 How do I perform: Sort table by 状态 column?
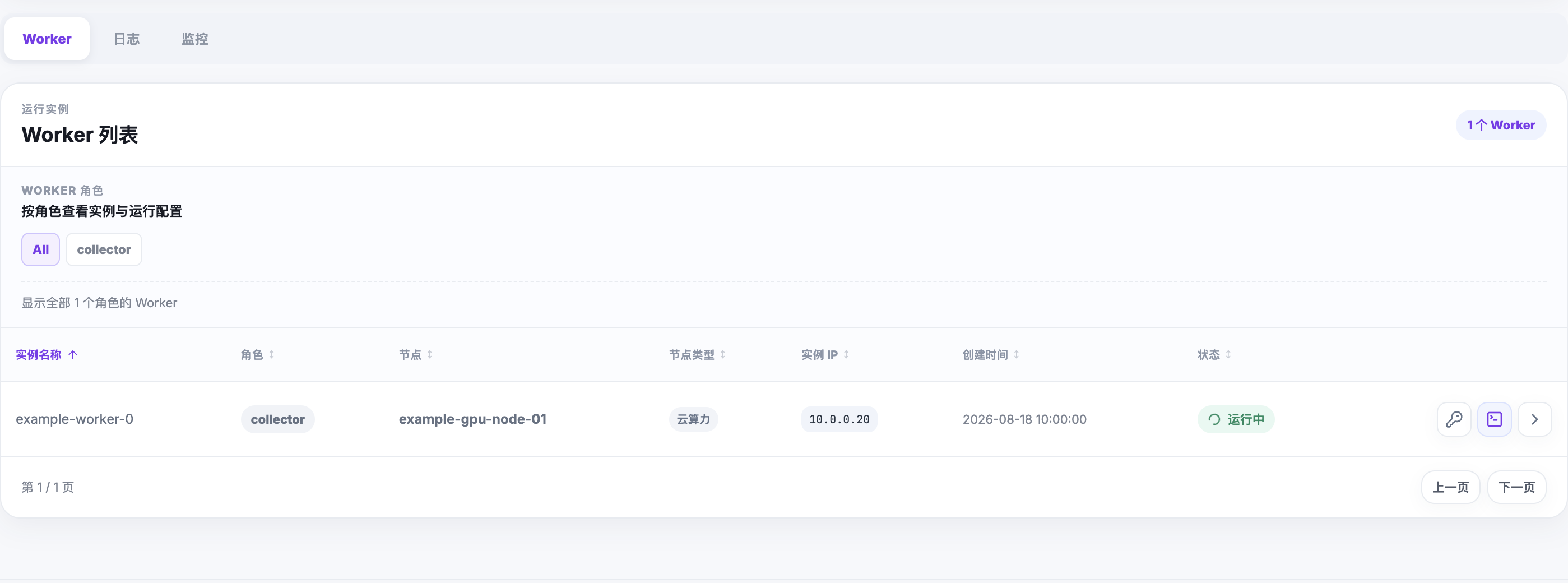(x=1214, y=354)
